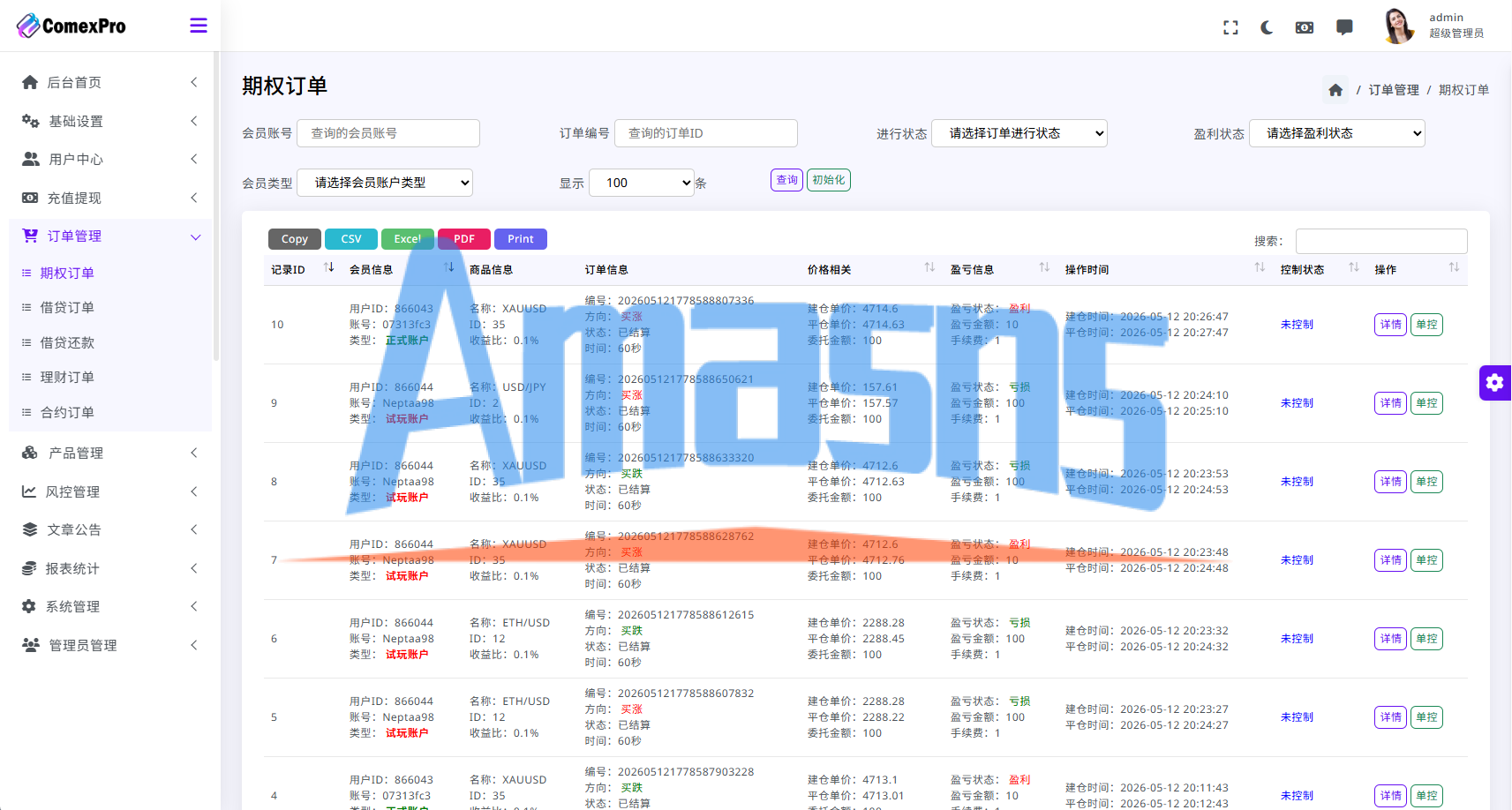Export table using CSV button

point(351,239)
